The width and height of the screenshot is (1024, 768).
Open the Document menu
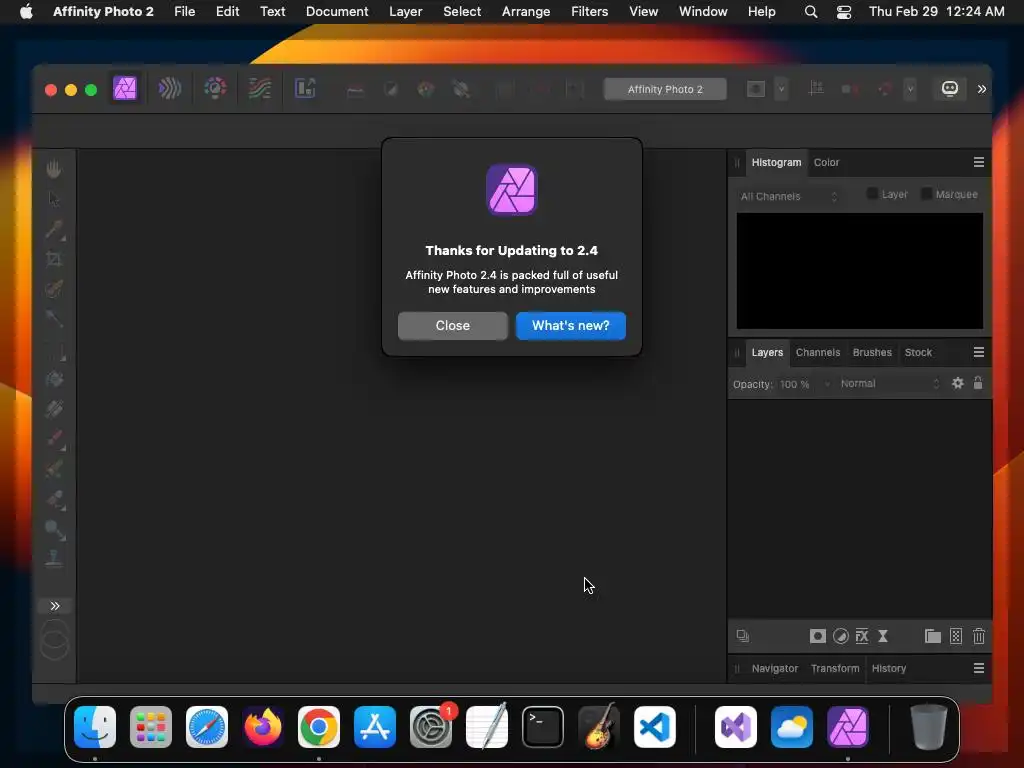pyautogui.click(x=337, y=11)
